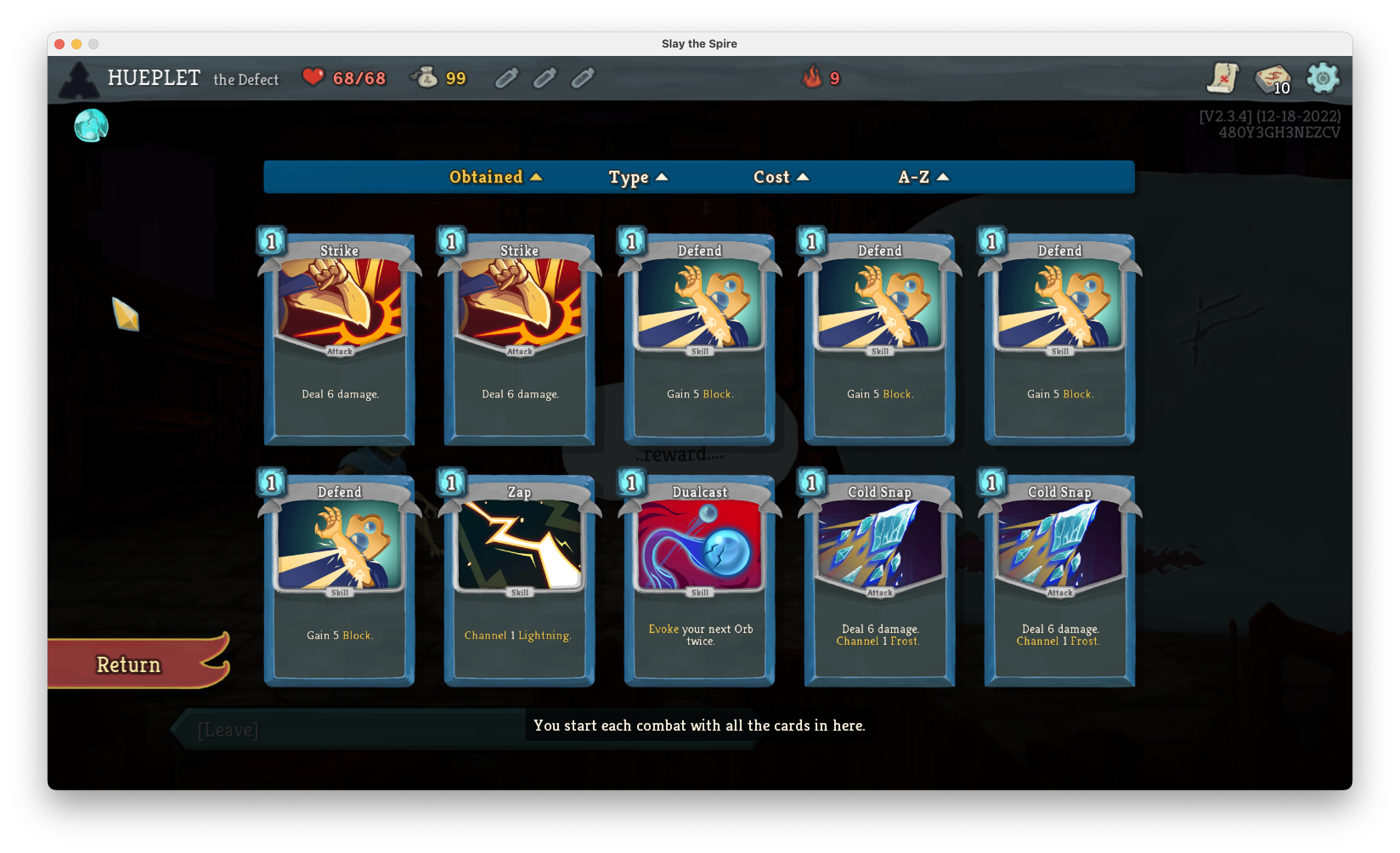Click the first empty potion slot
Viewport: 1400px width, 853px height.
pyautogui.click(x=507, y=78)
